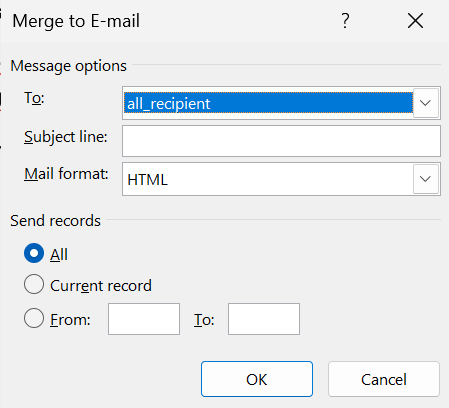Image resolution: width=449 pixels, height=408 pixels.
Task: Click the Message options group heading
Action: (68, 66)
